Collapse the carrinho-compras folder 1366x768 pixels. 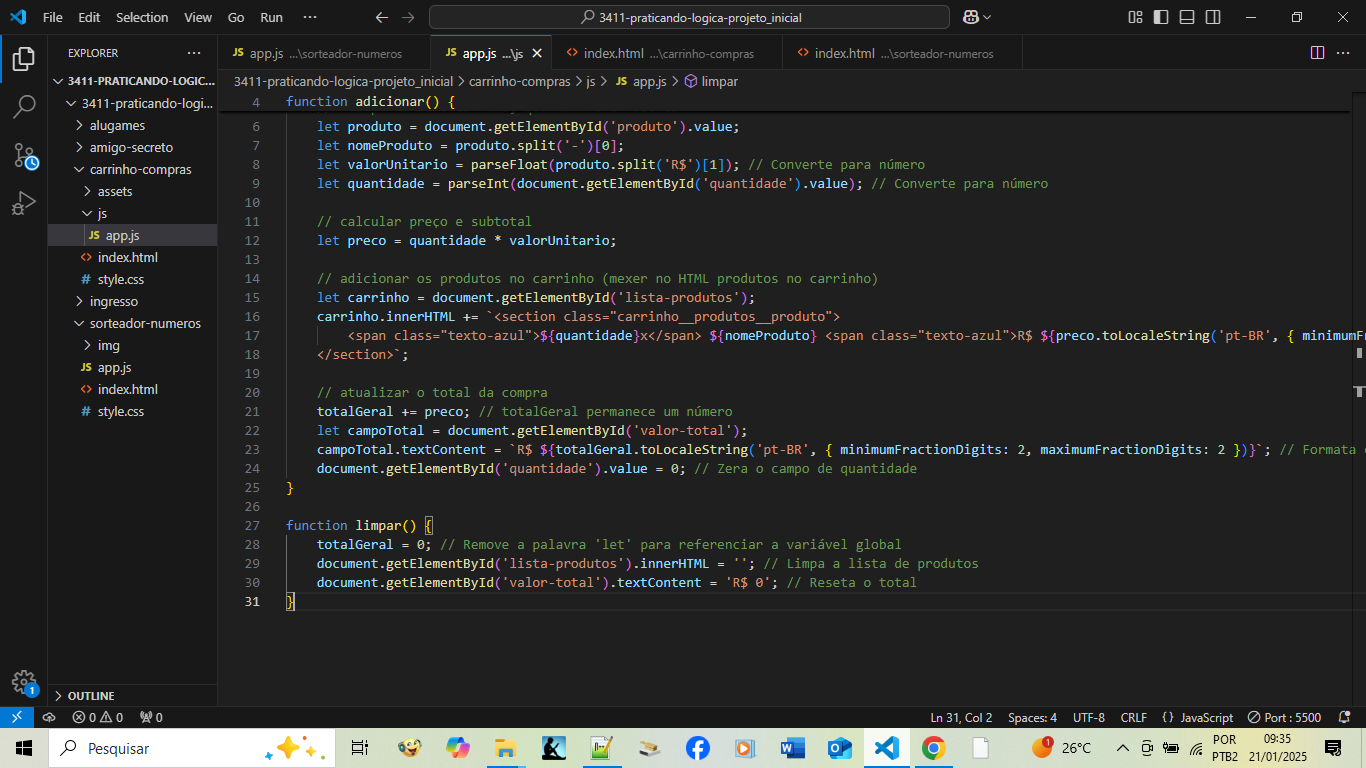pyautogui.click(x=133, y=169)
